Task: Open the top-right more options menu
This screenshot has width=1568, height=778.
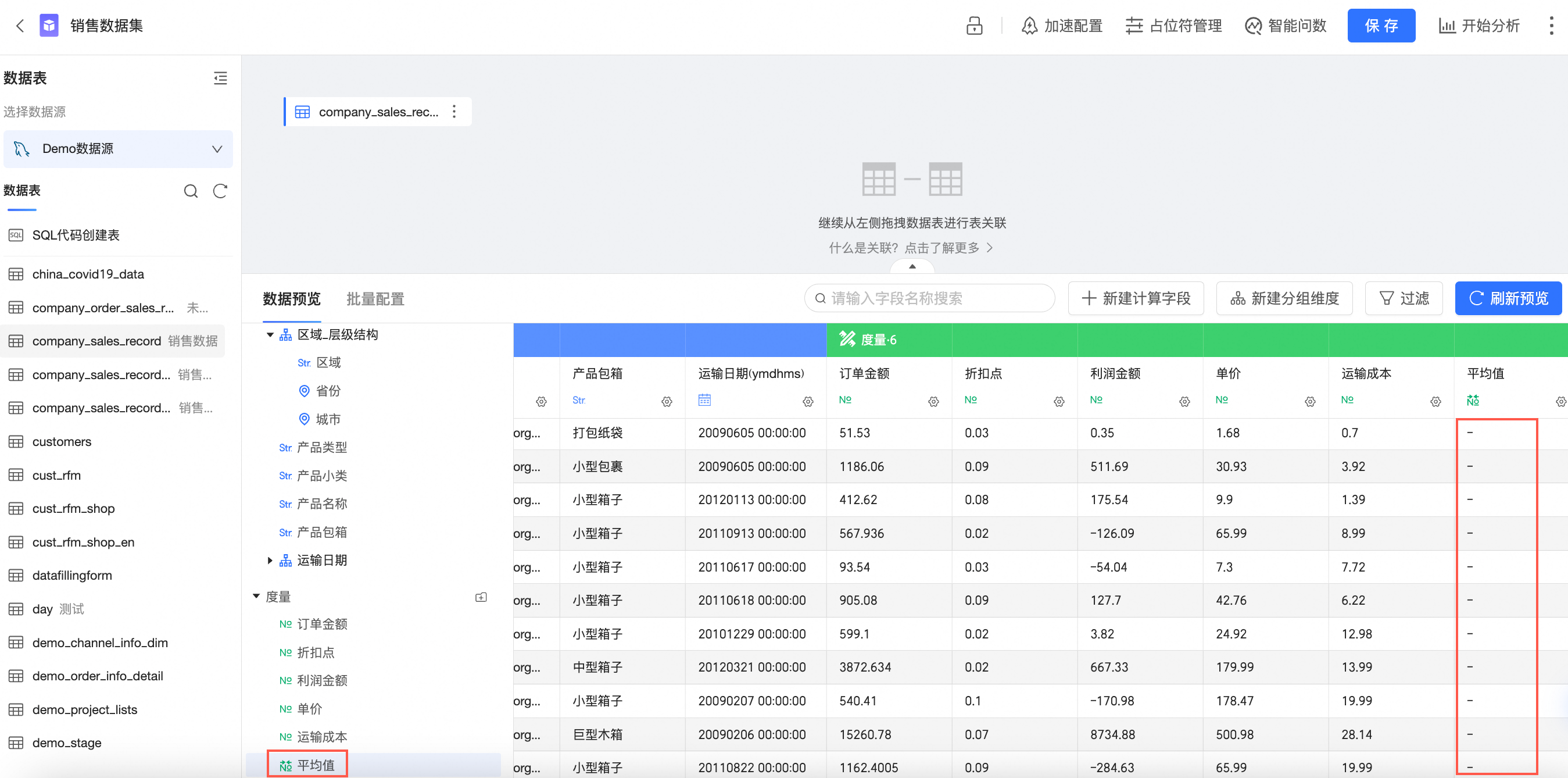Action: tap(1551, 26)
